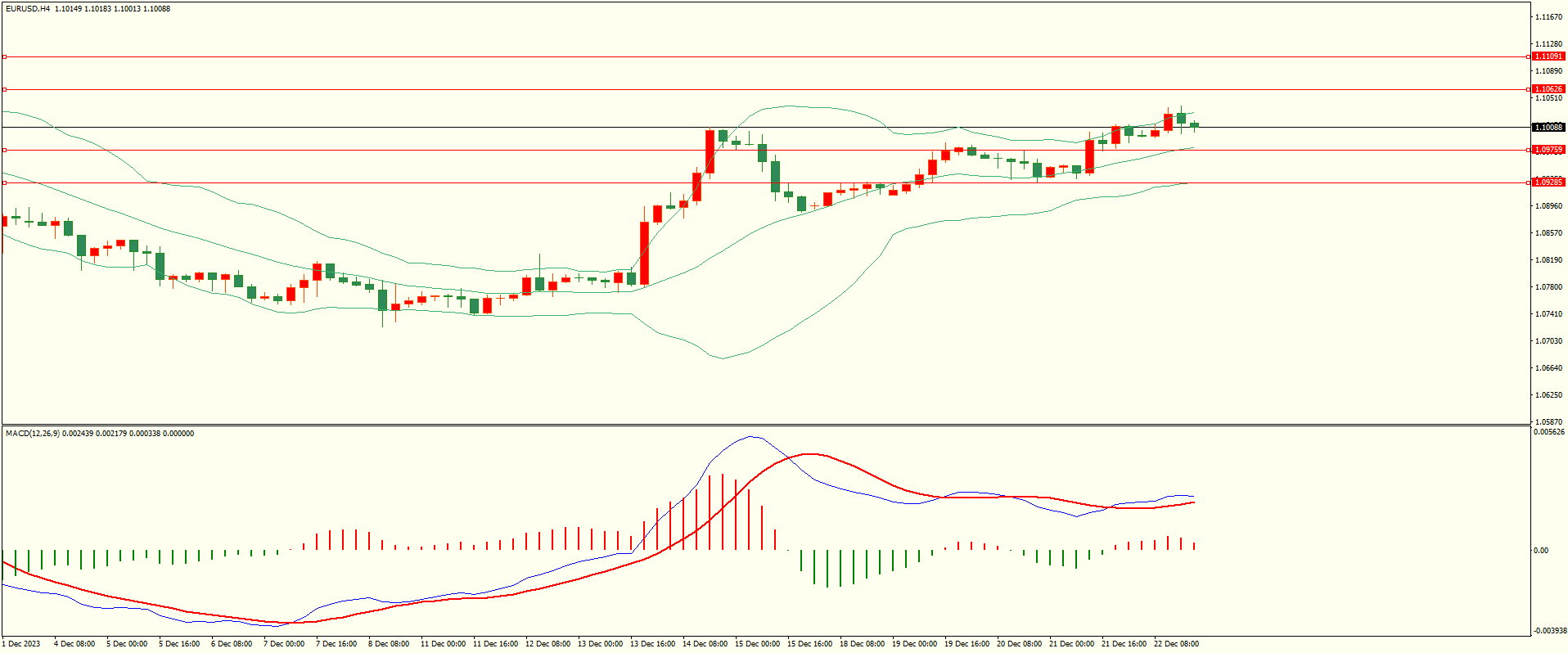
Task: Click the black 1.10088 current price tag
Action: click(1548, 127)
